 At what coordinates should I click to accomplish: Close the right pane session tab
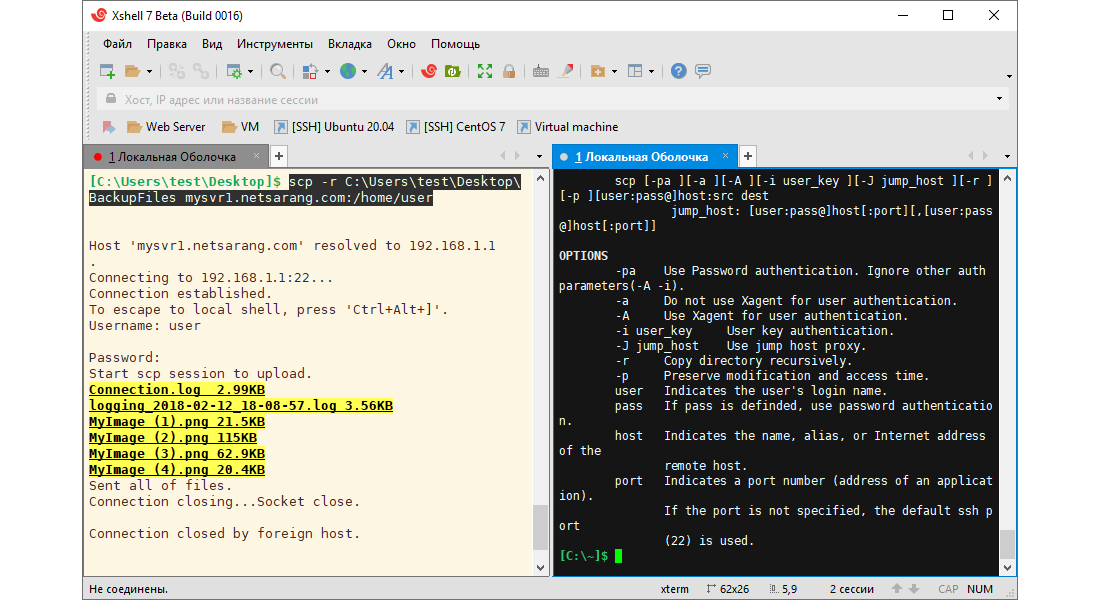[x=725, y=156]
